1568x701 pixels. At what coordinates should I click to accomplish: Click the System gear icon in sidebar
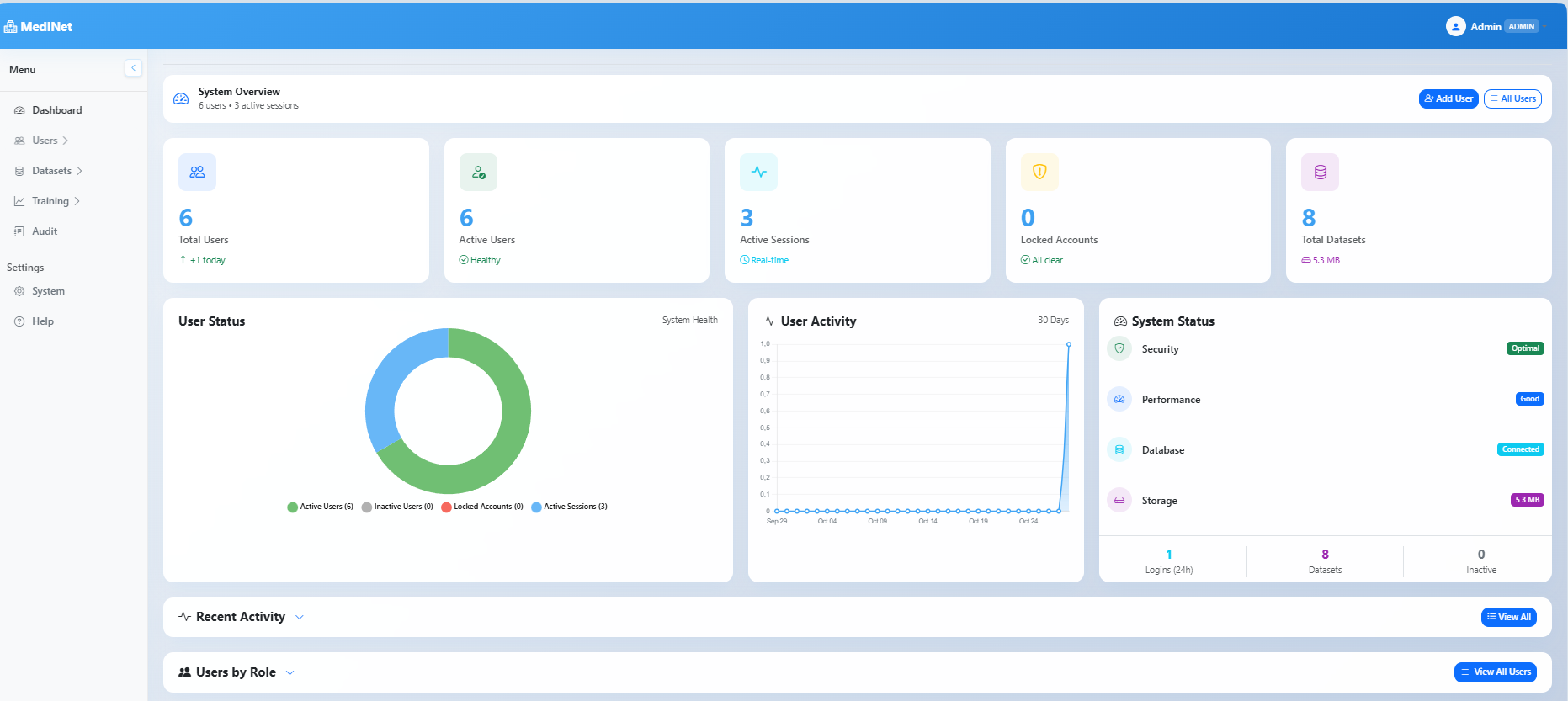pos(19,291)
